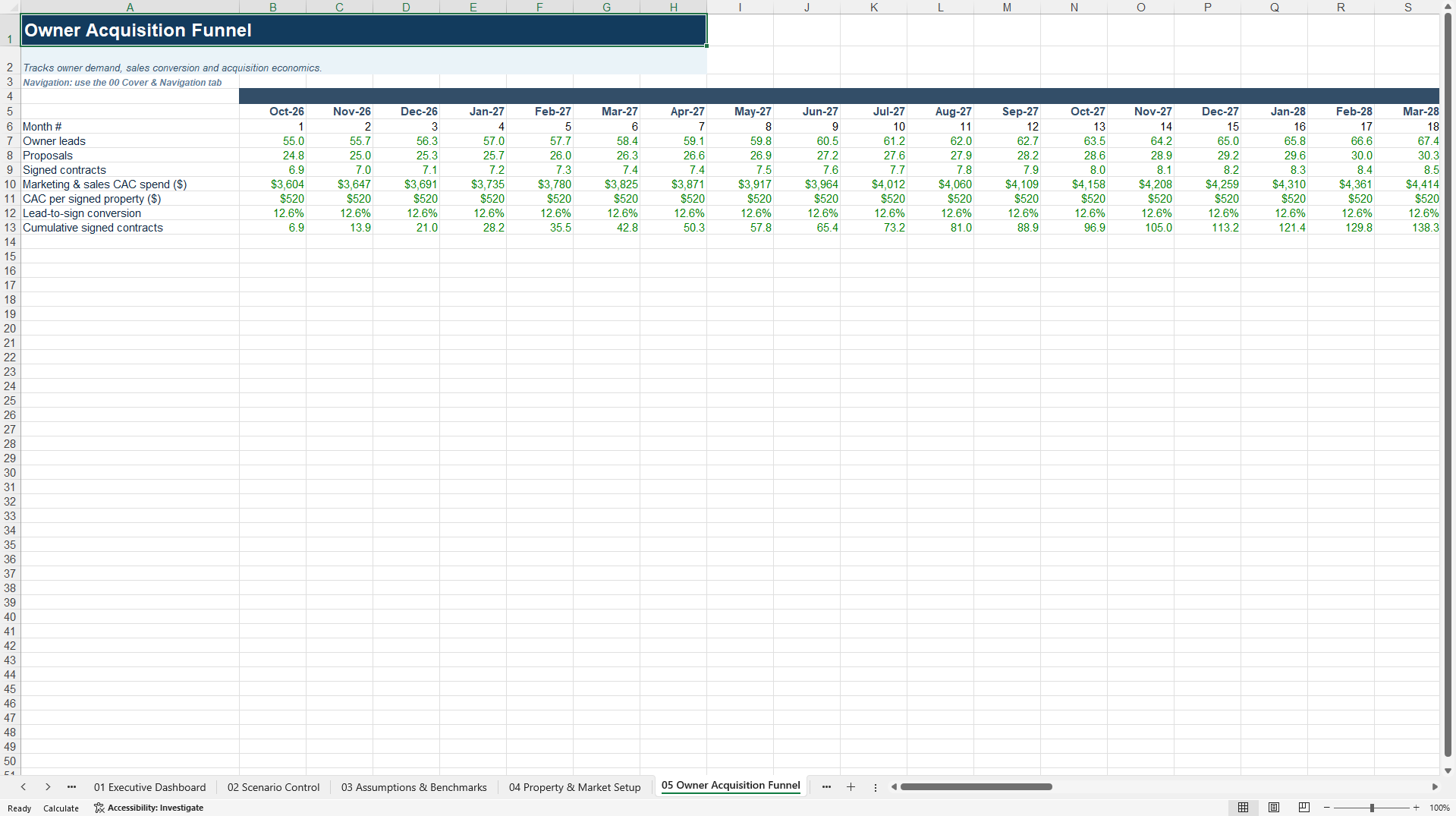
Task: Click the horizontal scrollbar thumb
Action: [x=976, y=787]
